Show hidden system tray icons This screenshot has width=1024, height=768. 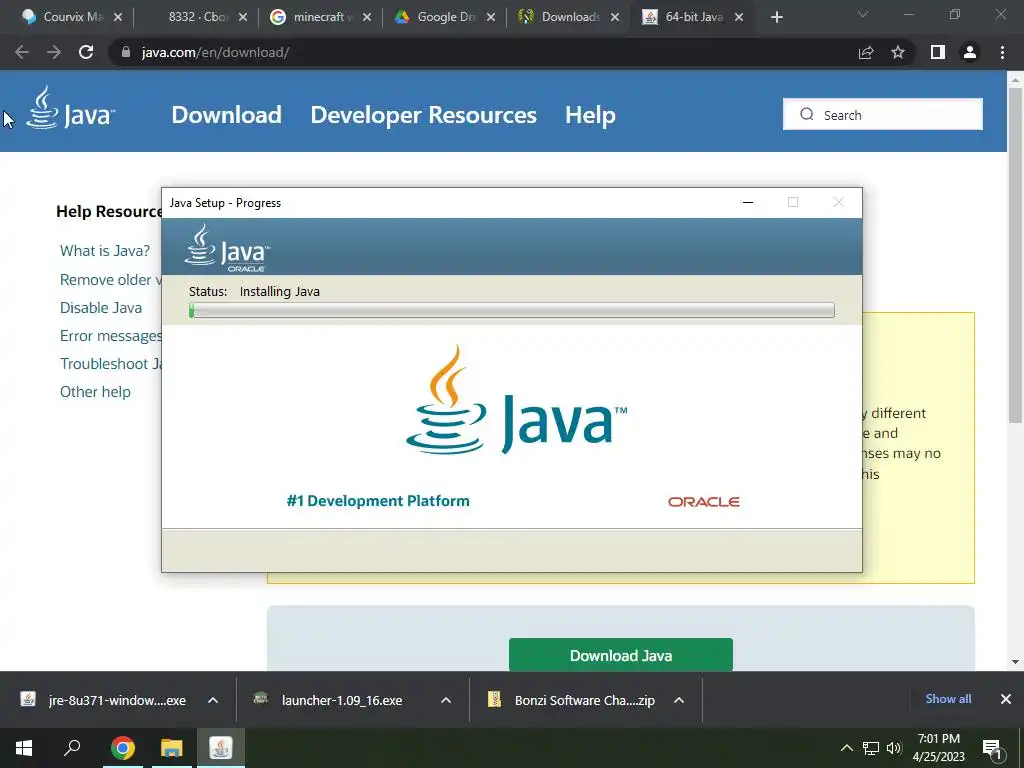(x=846, y=748)
